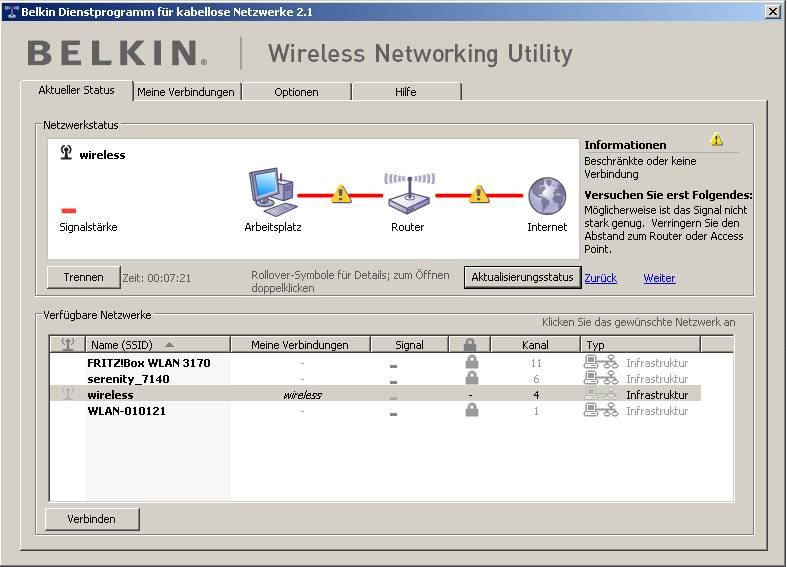Viewport: 787px width, 567px height.
Task: Click the Router icon in network status
Action: [409, 194]
